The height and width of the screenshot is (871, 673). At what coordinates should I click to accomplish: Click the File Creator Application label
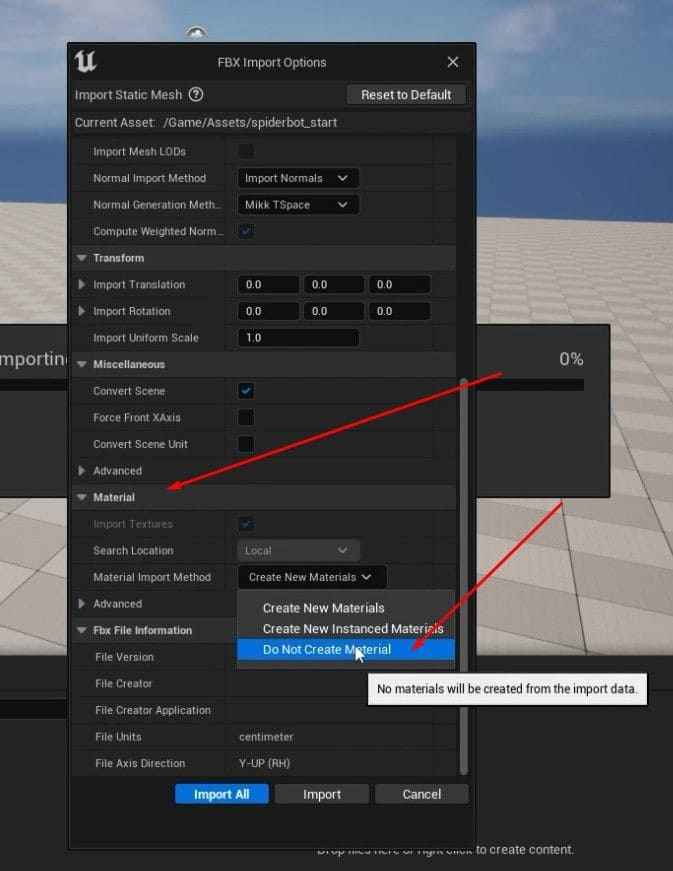[x=153, y=710]
